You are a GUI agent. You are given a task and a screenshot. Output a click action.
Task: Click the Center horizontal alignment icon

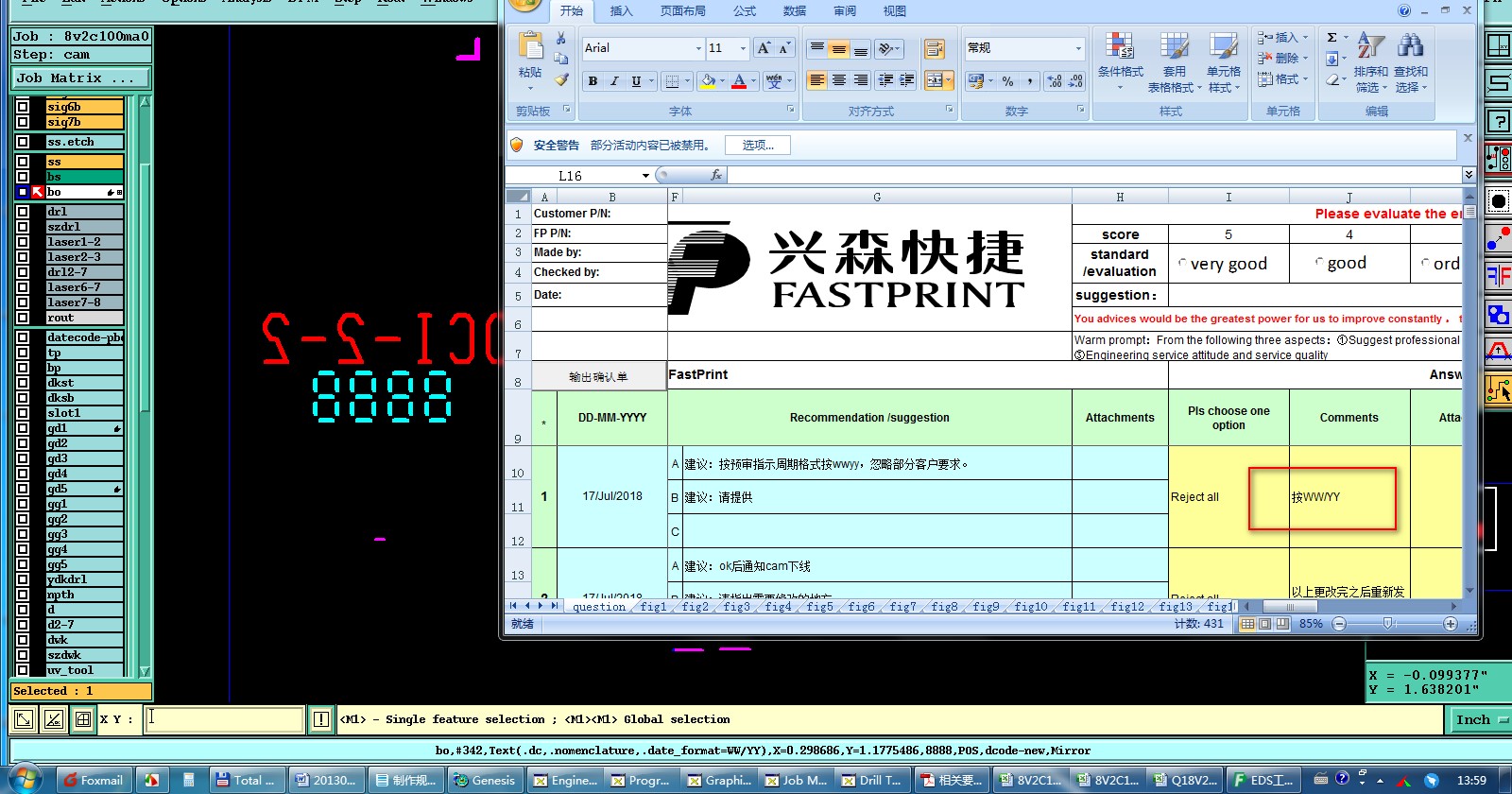pyautogui.click(x=839, y=81)
